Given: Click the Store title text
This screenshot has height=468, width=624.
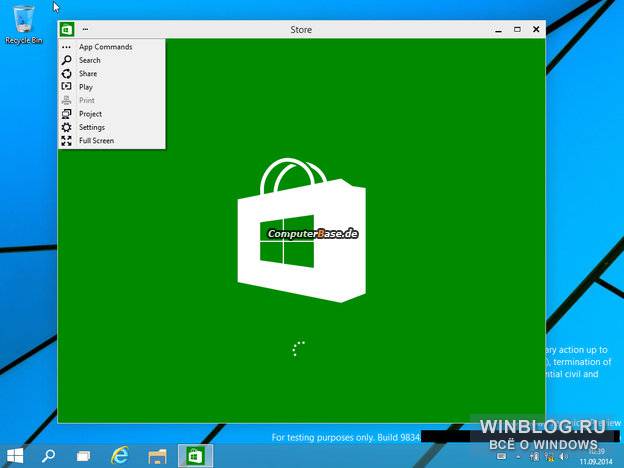Looking at the screenshot, I should 301,30.
